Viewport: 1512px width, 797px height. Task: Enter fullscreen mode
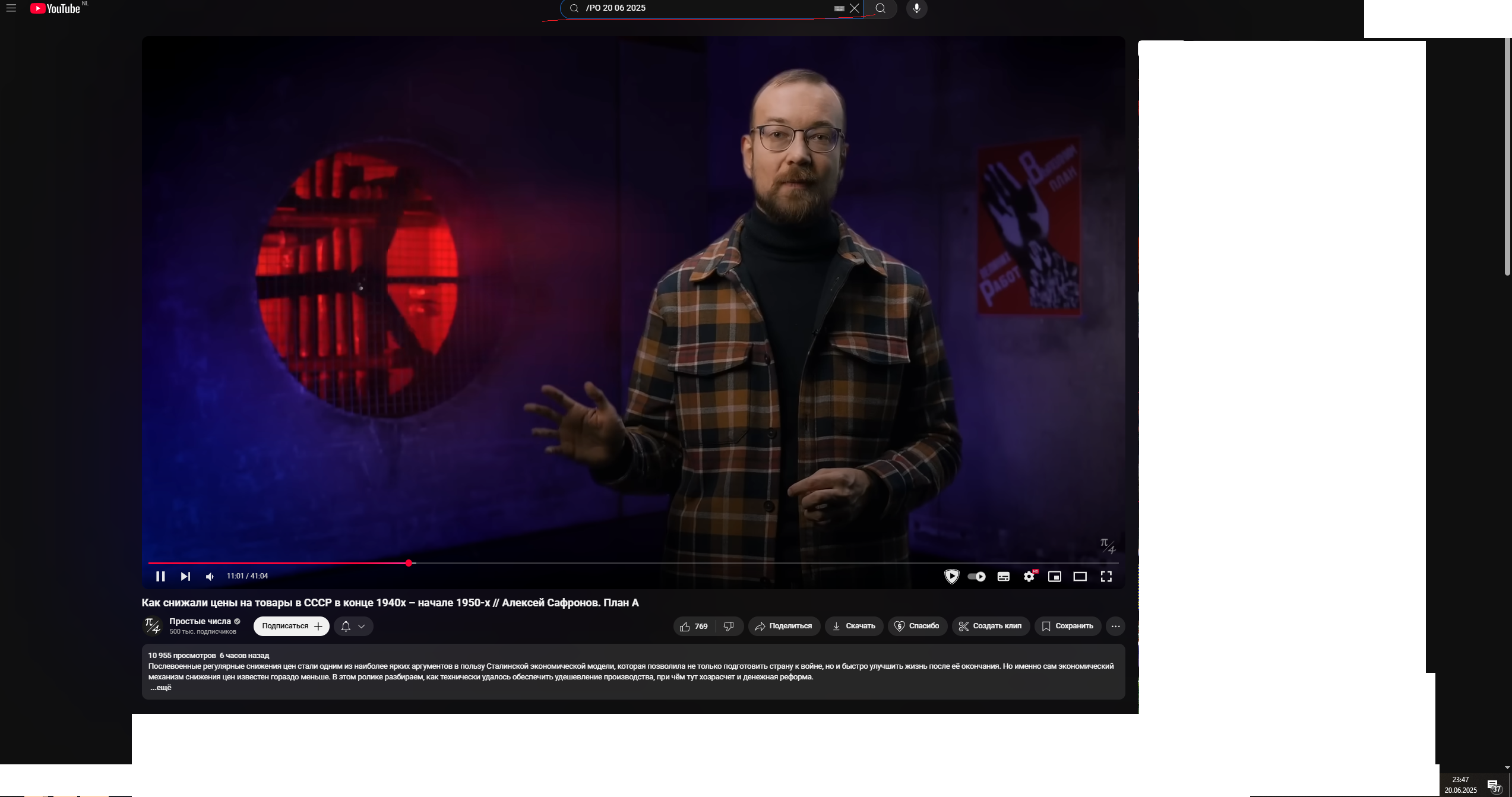(x=1106, y=576)
